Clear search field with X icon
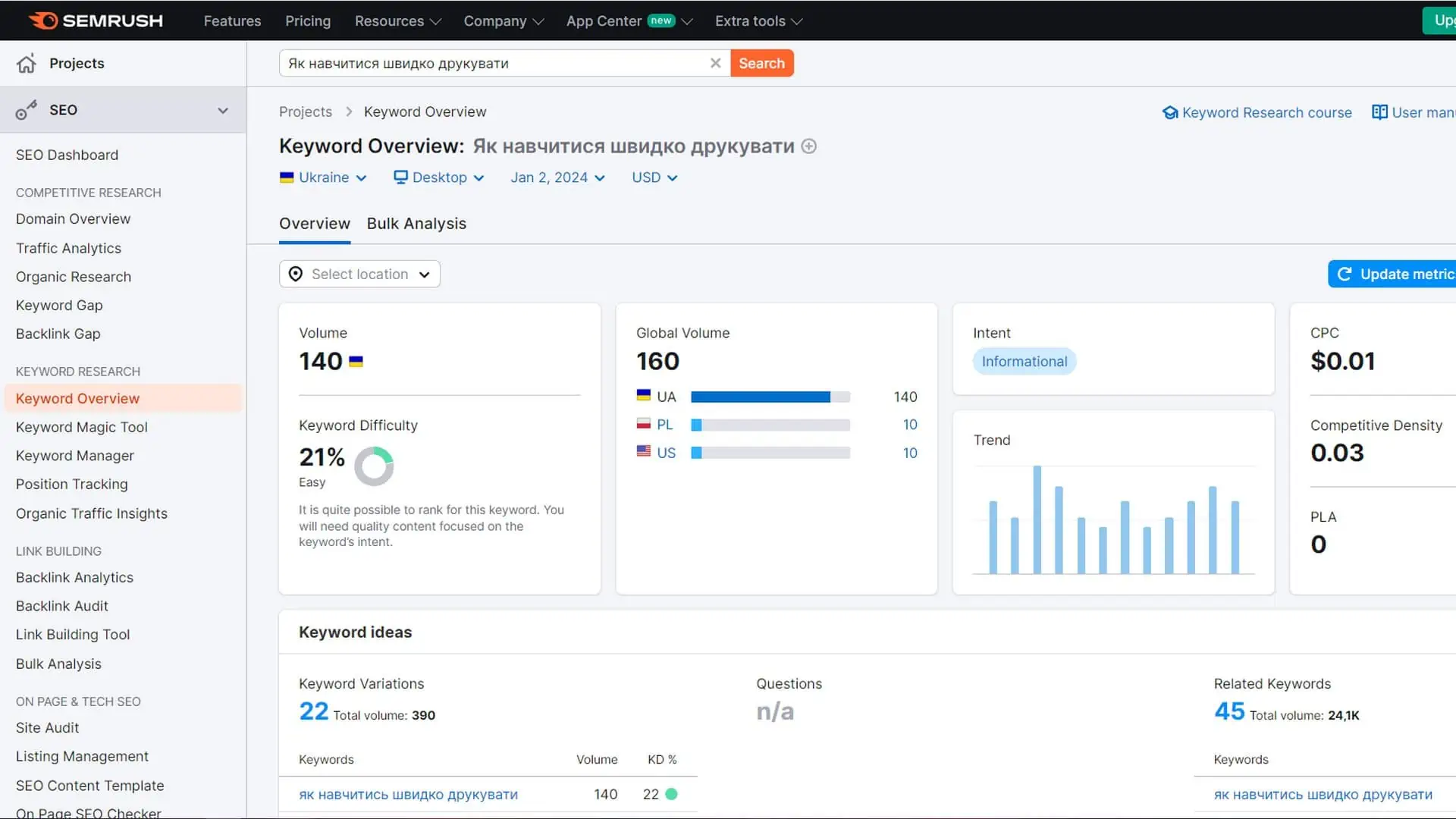Image resolution: width=1456 pixels, height=819 pixels. [715, 63]
